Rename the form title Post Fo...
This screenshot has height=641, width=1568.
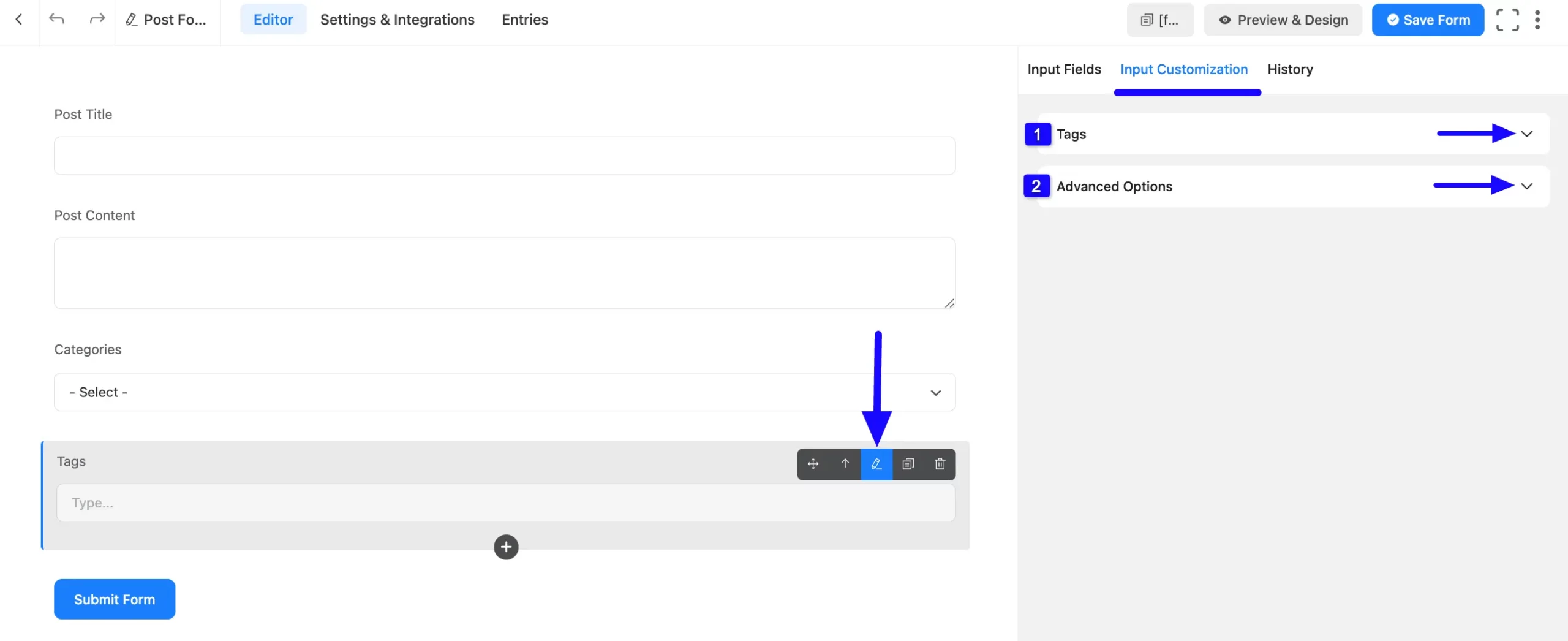166,20
